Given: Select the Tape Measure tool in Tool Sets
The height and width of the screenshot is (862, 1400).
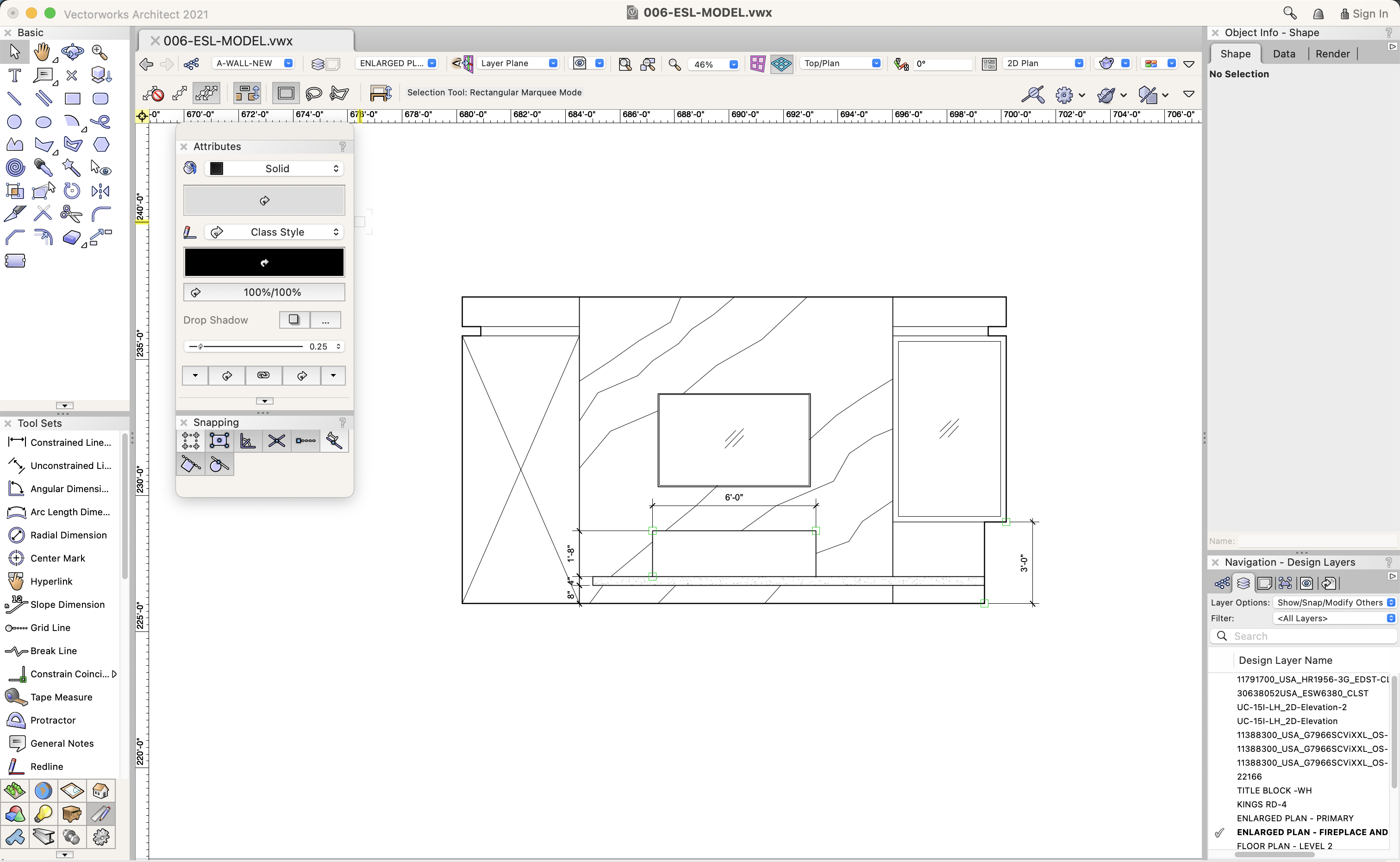Looking at the screenshot, I should [x=51, y=697].
